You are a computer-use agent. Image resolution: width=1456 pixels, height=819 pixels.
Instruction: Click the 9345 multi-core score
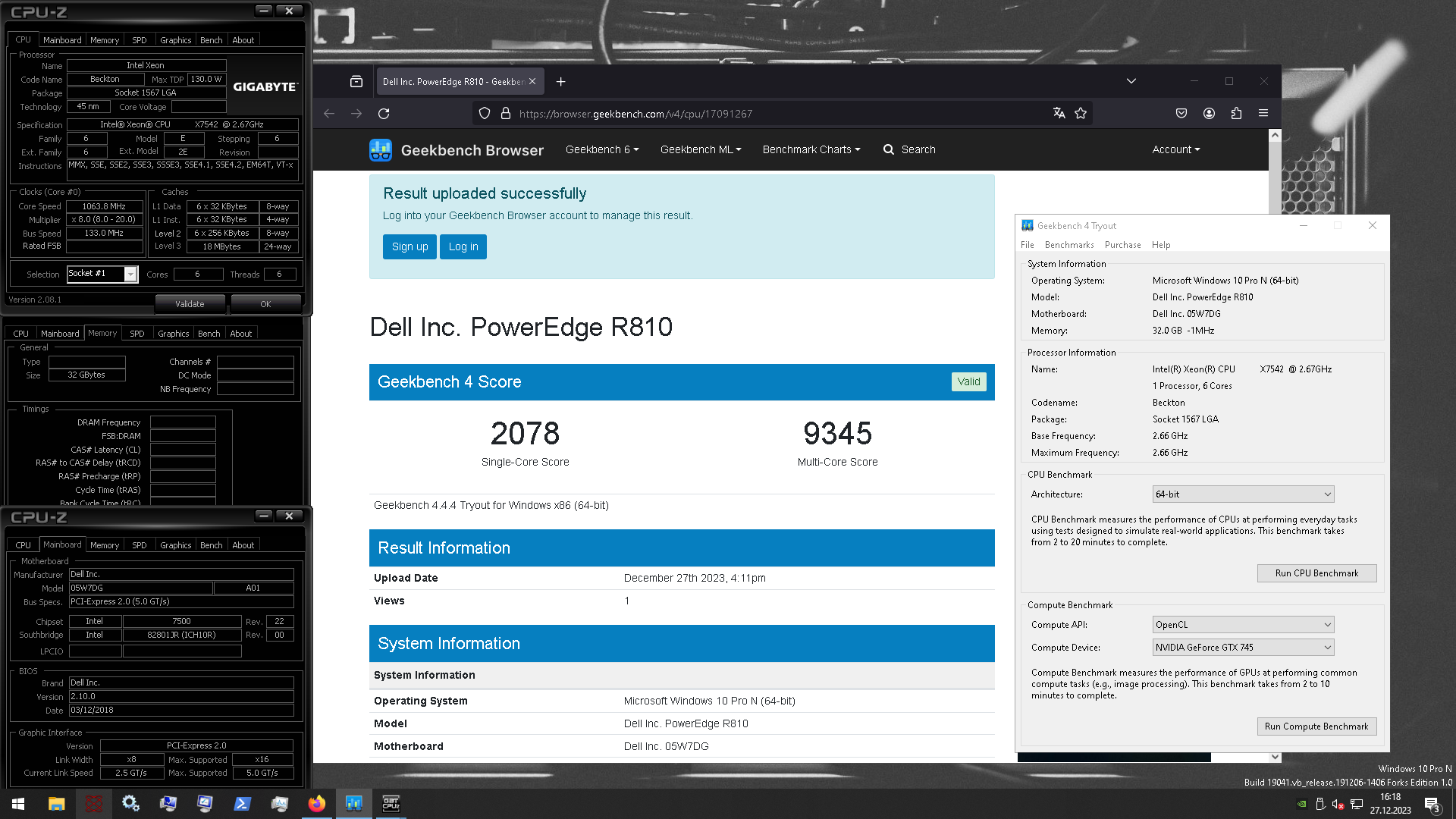coord(837,434)
